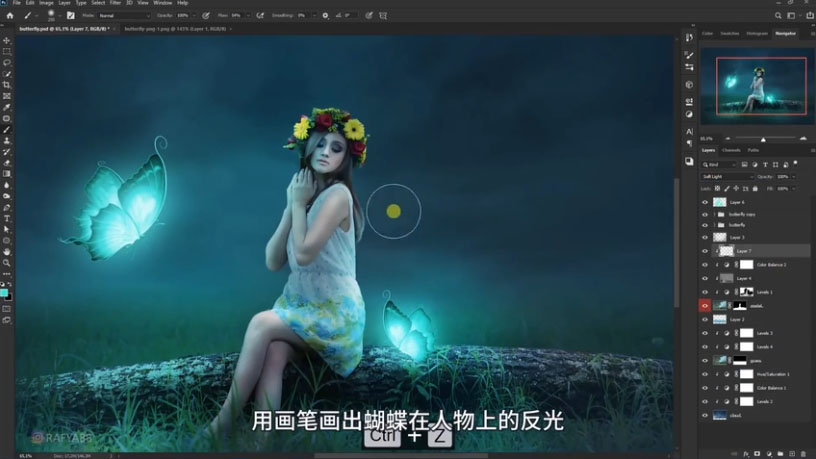Hide Hue/Saturation 1 layer

coord(705,374)
